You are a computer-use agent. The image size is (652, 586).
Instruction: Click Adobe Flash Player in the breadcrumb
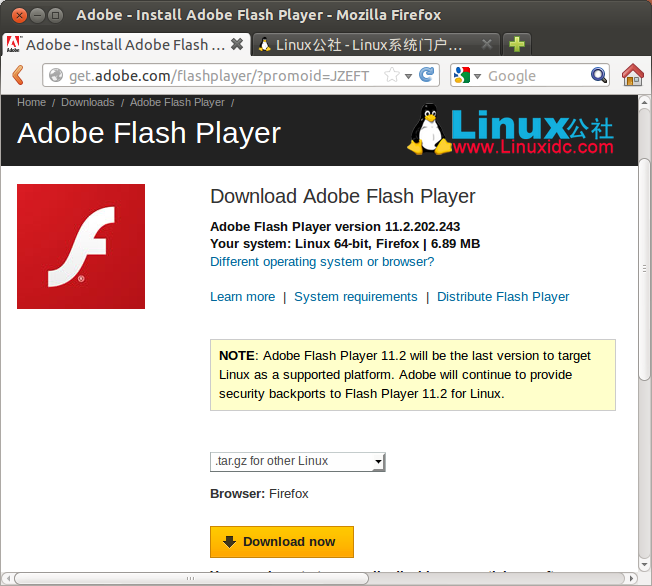click(x=177, y=102)
